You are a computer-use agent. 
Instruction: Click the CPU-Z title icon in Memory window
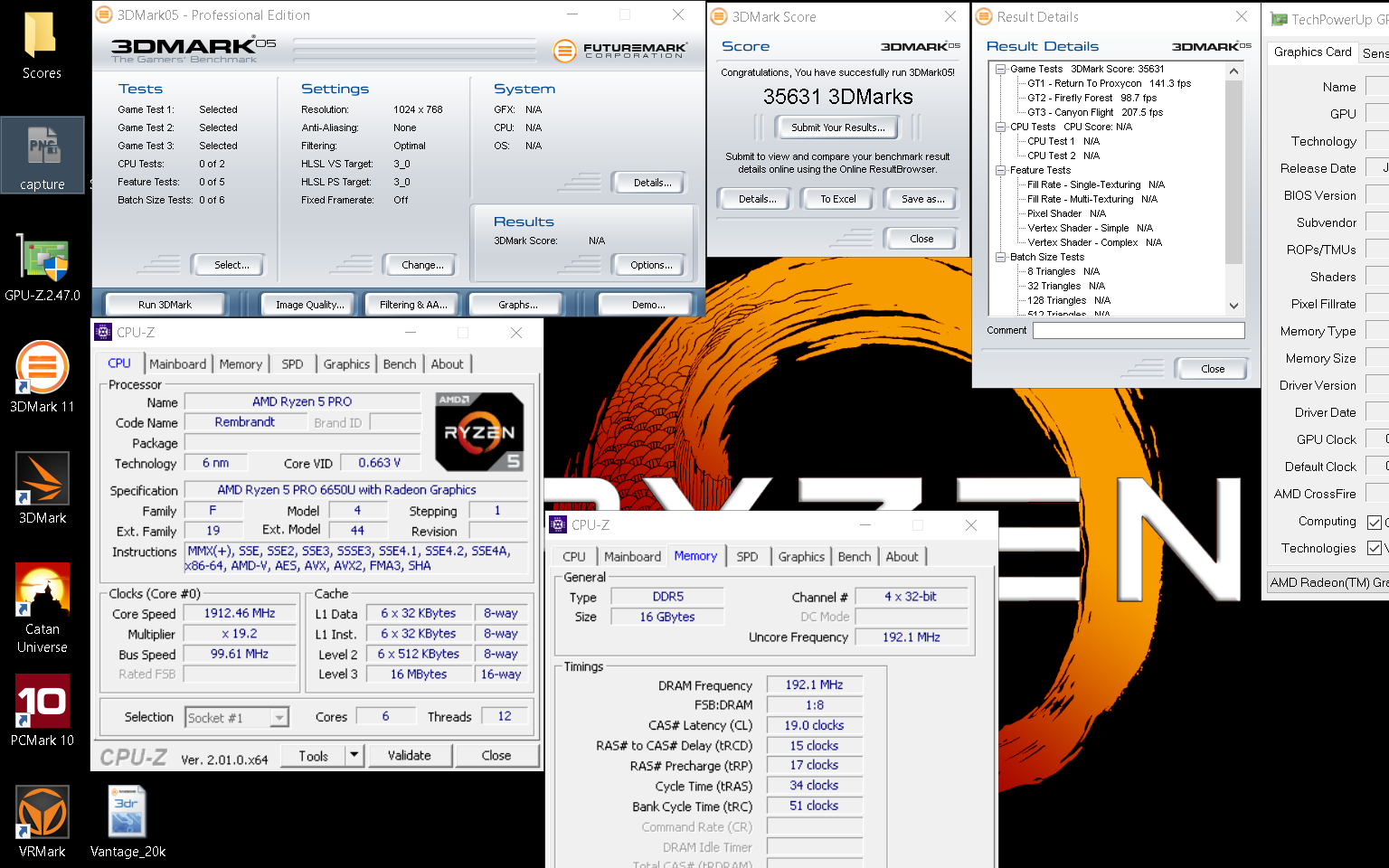tap(558, 524)
